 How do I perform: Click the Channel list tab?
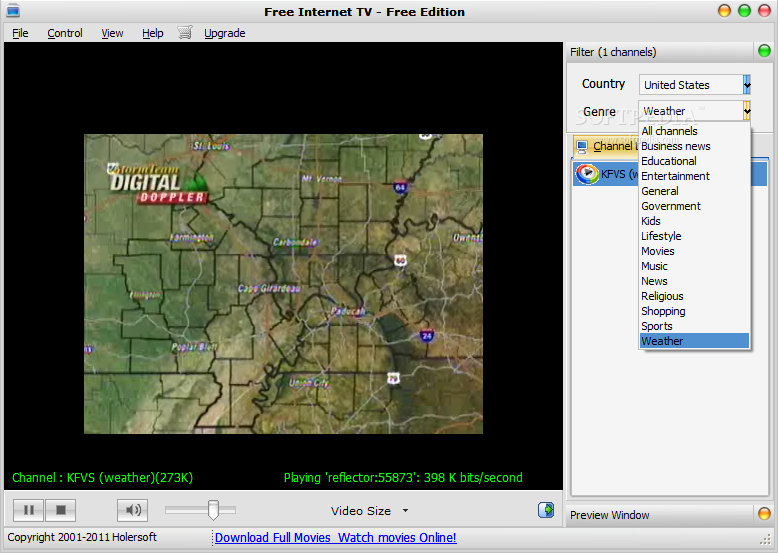605,146
